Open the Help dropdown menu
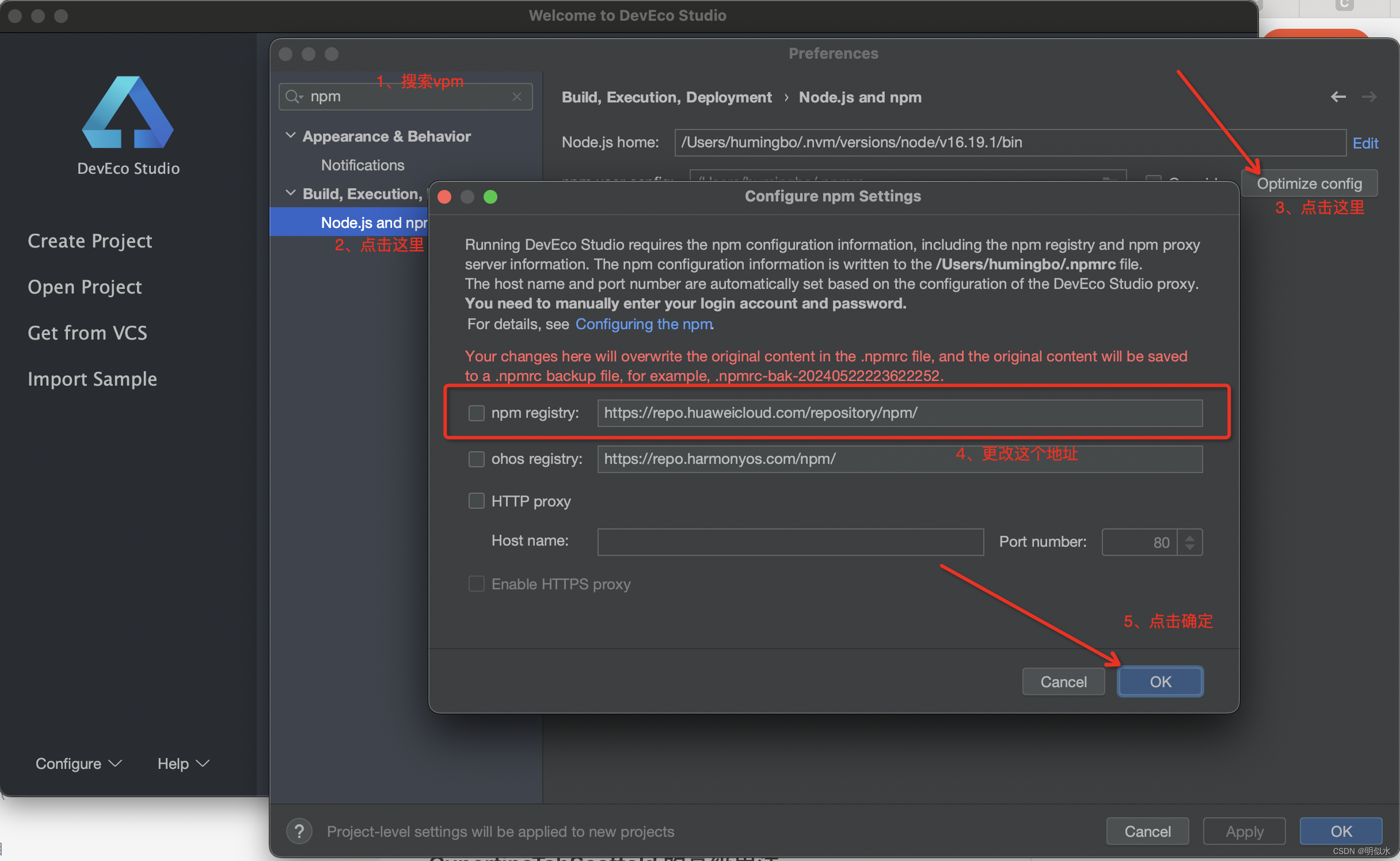The height and width of the screenshot is (861, 1400). [183, 763]
